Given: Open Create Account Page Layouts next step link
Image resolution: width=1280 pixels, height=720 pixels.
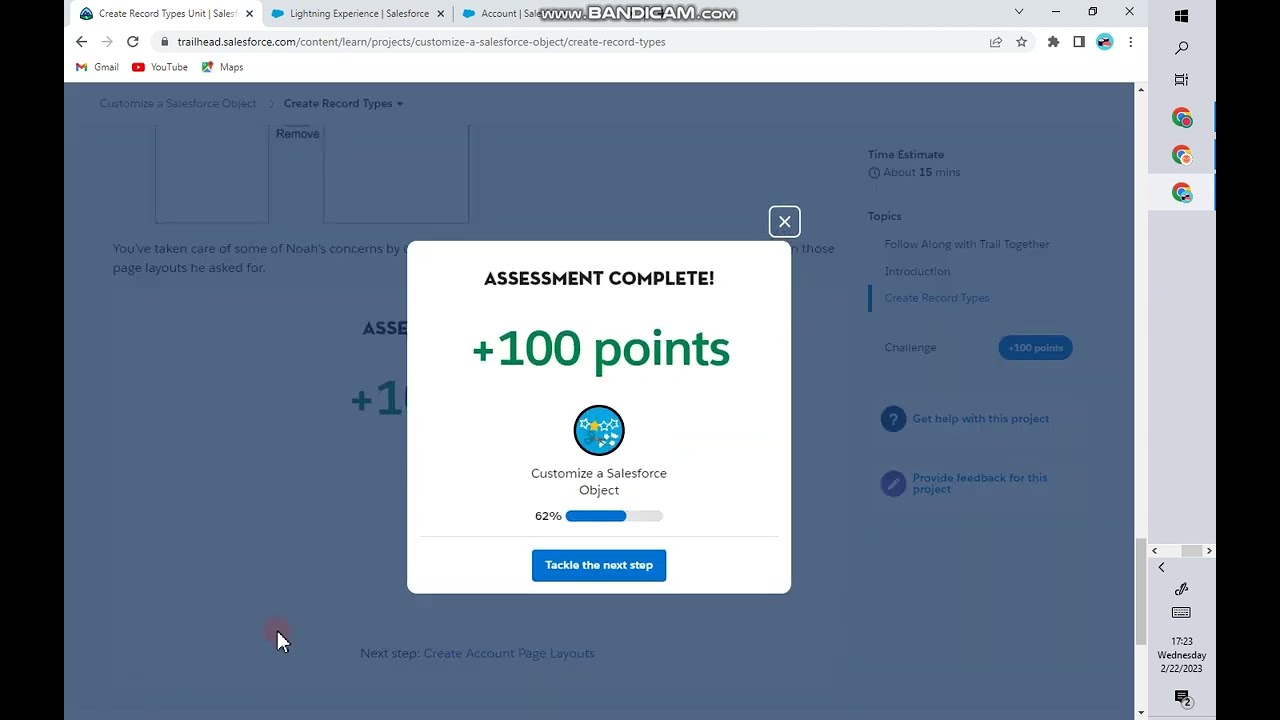Looking at the screenshot, I should (x=509, y=653).
